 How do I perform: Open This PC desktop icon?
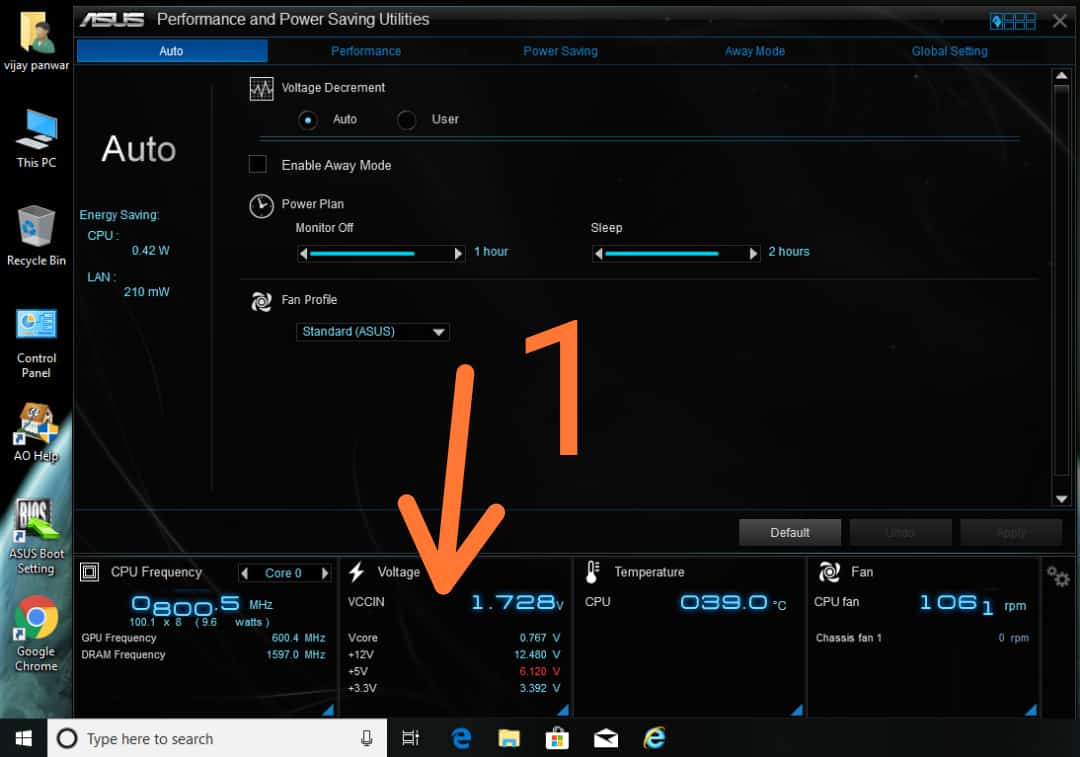click(37, 139)
